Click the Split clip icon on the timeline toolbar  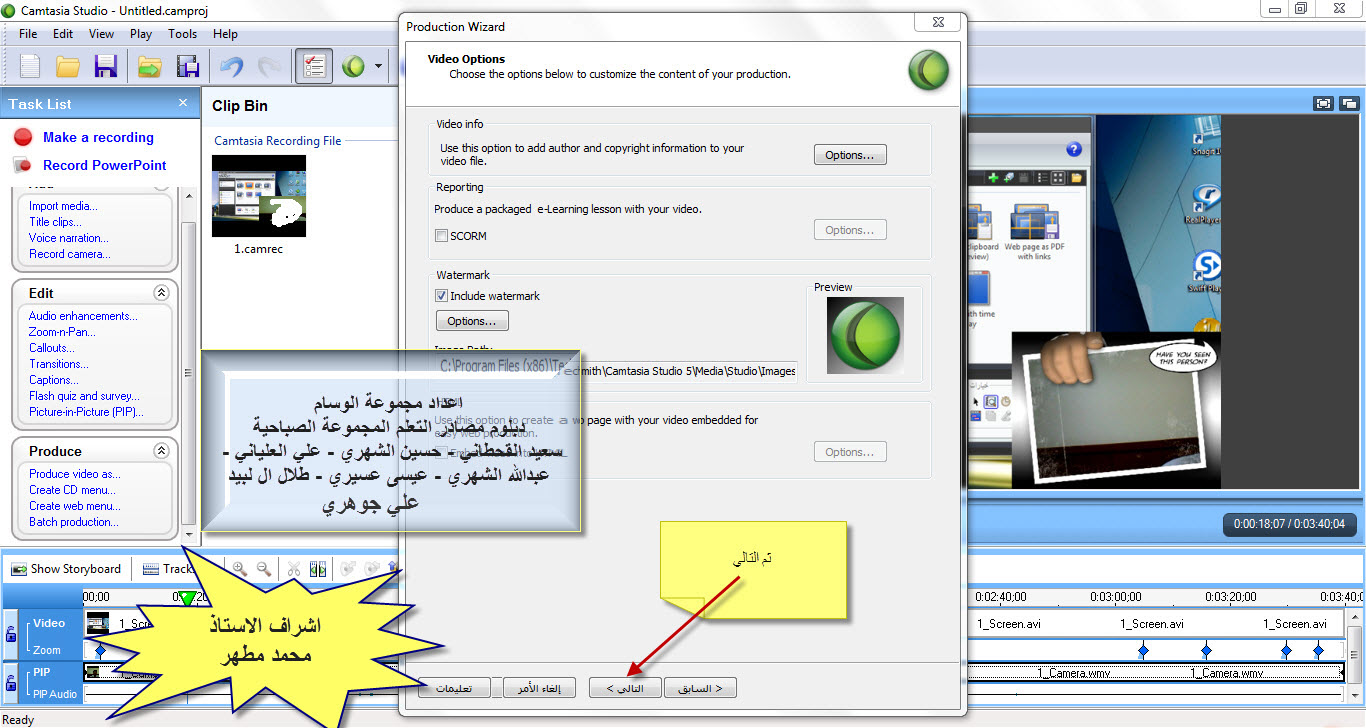pos(318,569)
